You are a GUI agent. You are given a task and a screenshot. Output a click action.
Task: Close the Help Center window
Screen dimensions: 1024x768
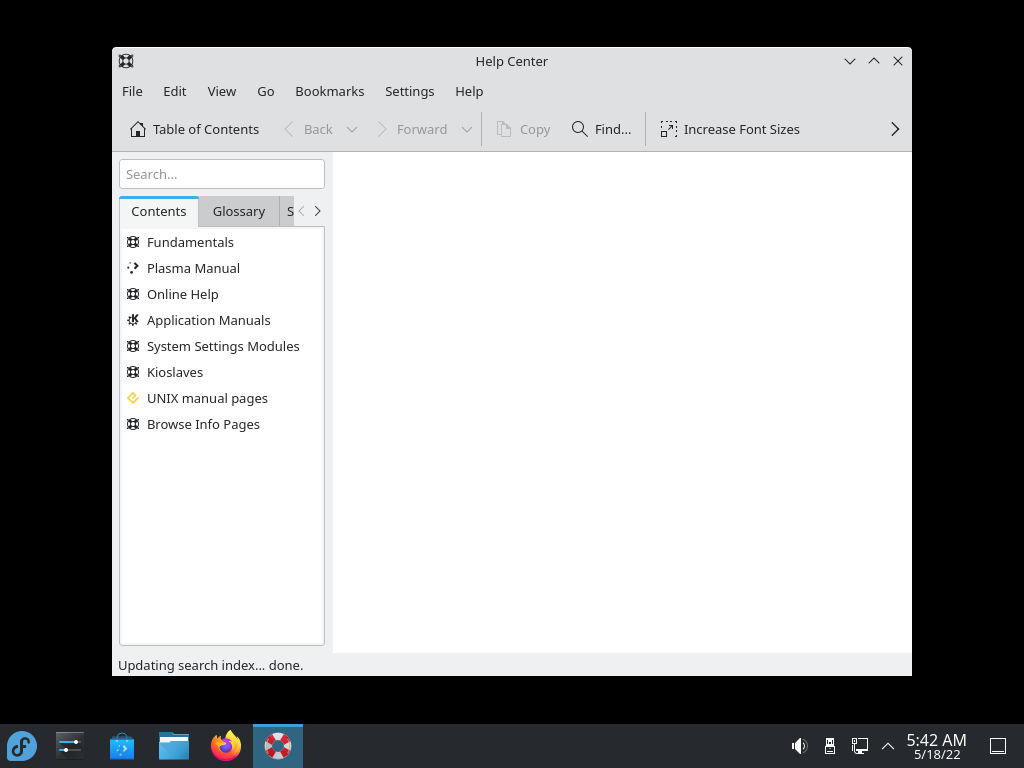pyautogui.click(x=898, y=61)
